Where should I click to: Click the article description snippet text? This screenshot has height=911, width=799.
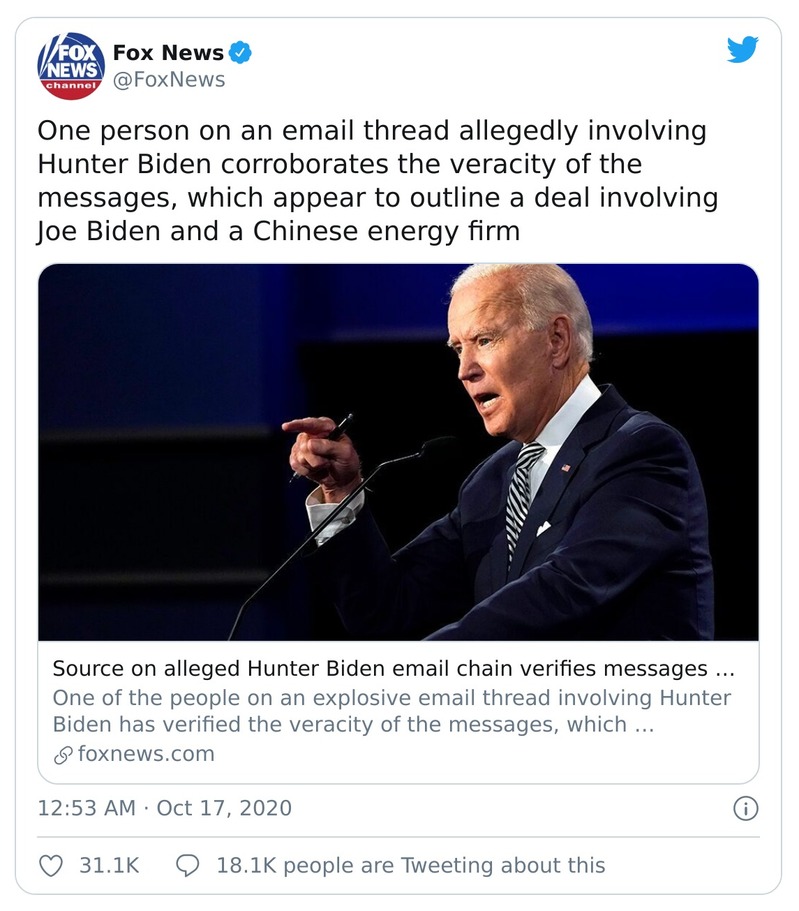[x=391, y=711]
